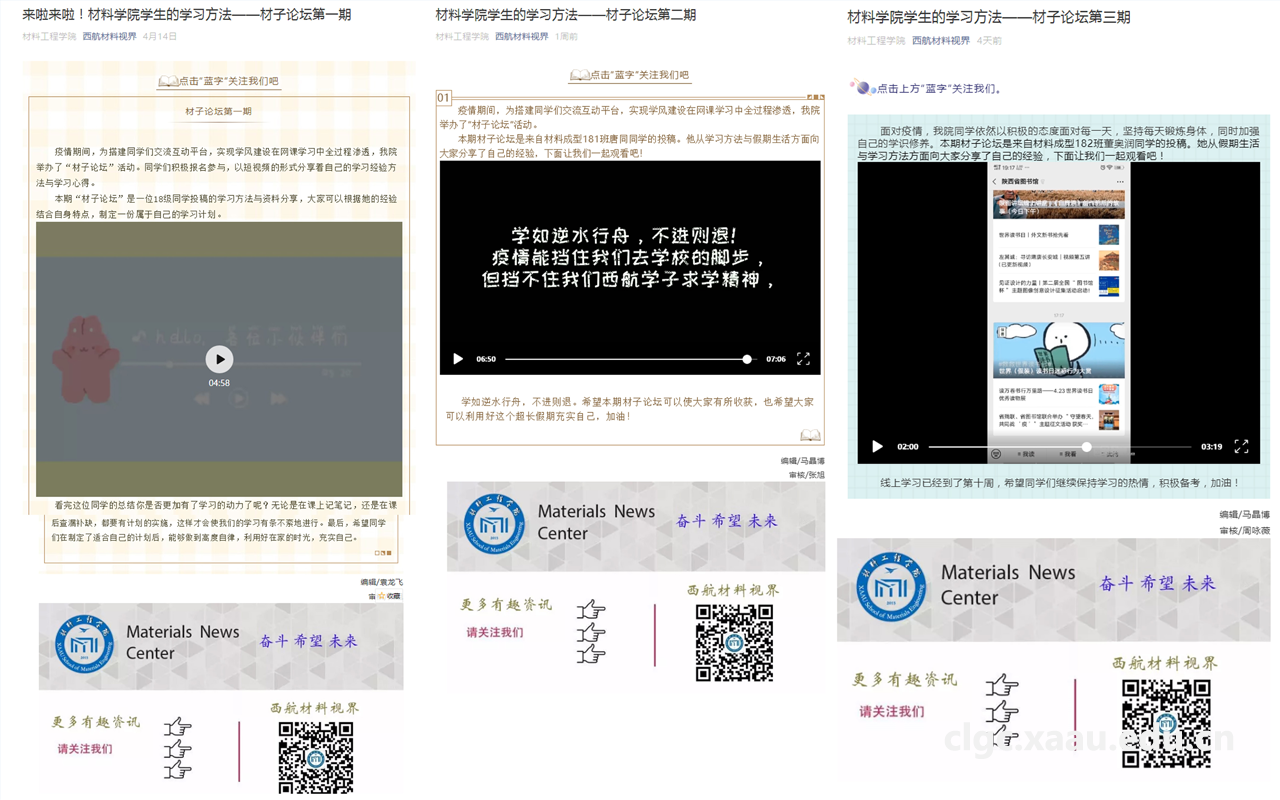Viewport: 1280px width, 800px height.
Task: Open 西航材料视界 account link in second article
Action: [521, 36]
